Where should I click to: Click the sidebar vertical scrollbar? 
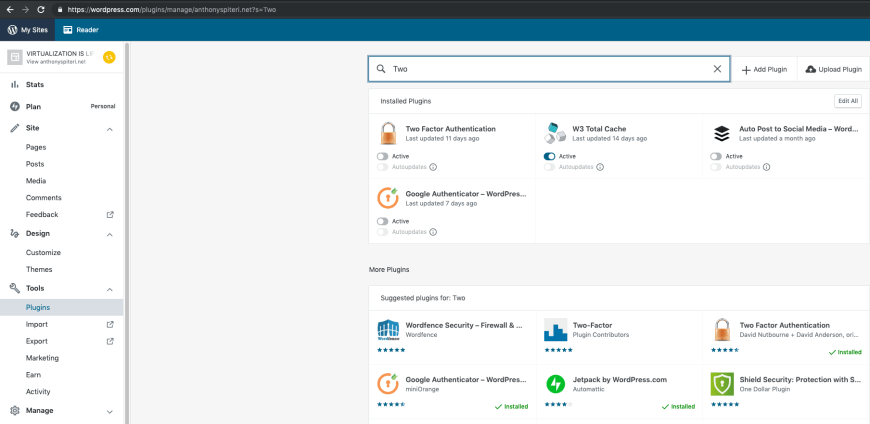click(126, 233)
